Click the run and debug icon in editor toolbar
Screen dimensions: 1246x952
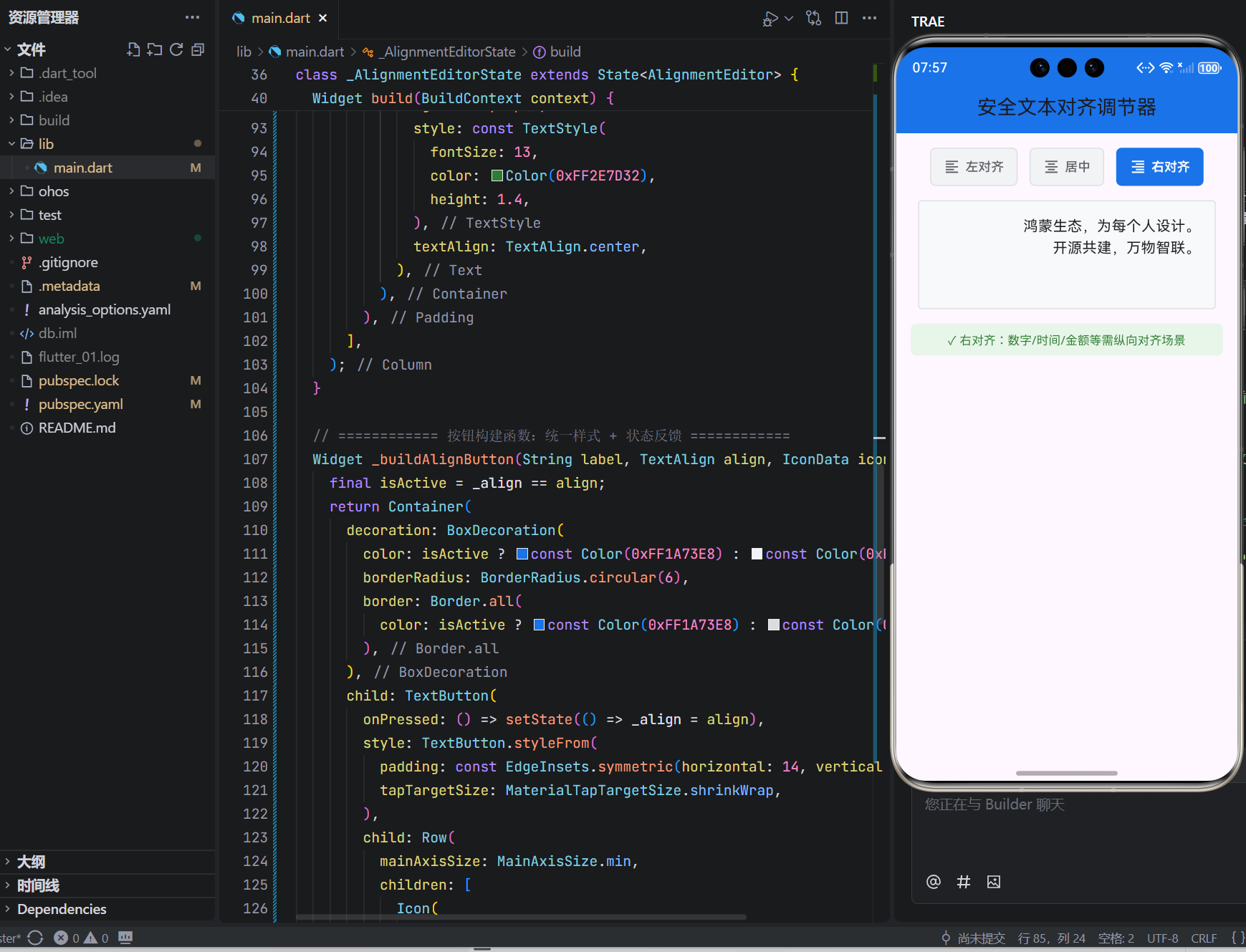click(770, 19)
